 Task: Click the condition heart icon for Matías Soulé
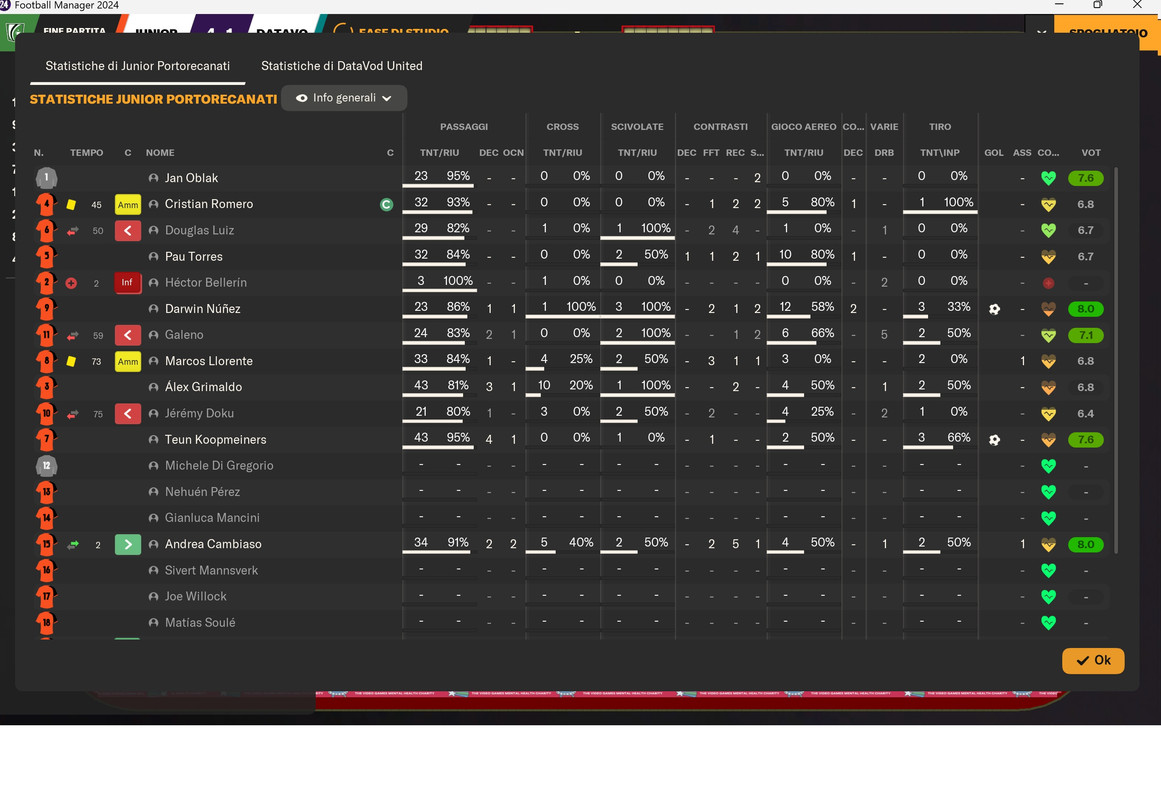tap(1048, 623)
